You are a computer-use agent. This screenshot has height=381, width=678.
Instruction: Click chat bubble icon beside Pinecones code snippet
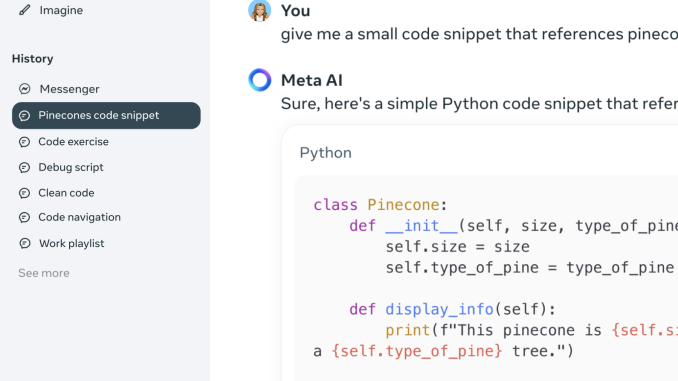coord(25,115)
